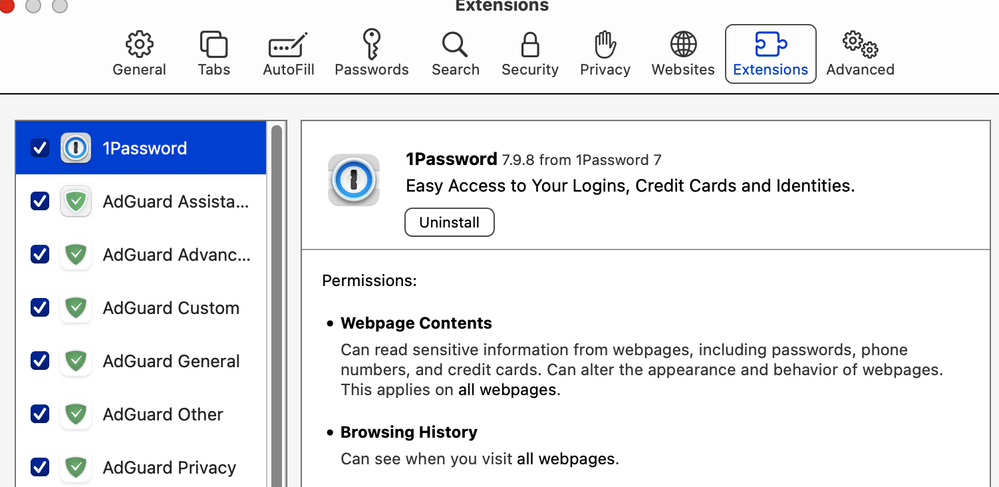Select the AdGuard Advanced list entry
Viewport: 999px width, 487px height.
(176, 255)
